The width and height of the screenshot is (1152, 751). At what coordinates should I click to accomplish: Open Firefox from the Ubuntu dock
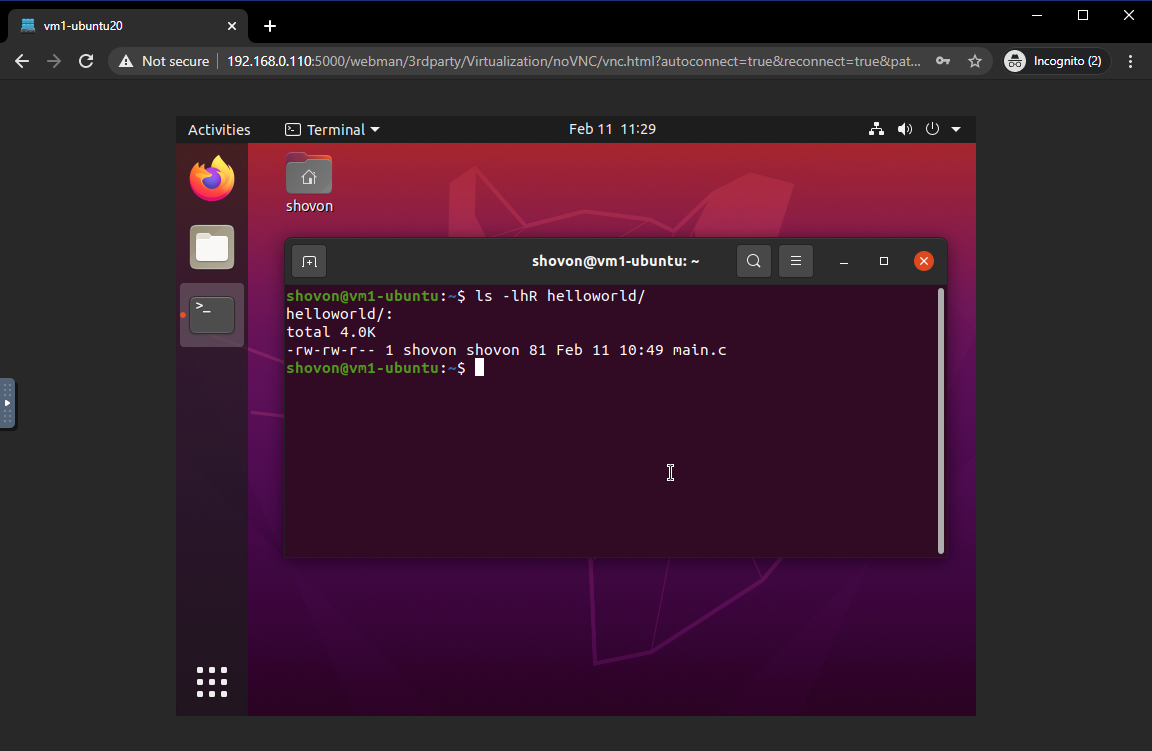[x=212, y=180]
